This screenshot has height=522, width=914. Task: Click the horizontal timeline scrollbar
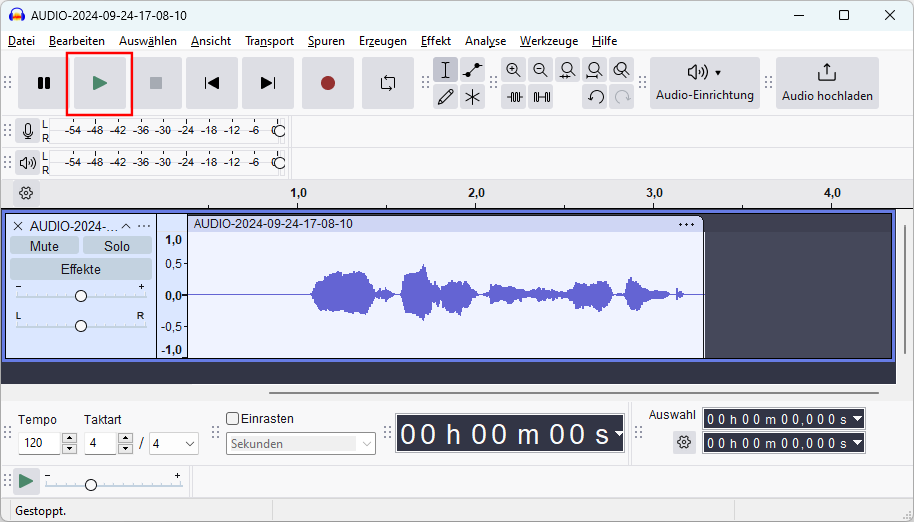[x=574, y=393]
